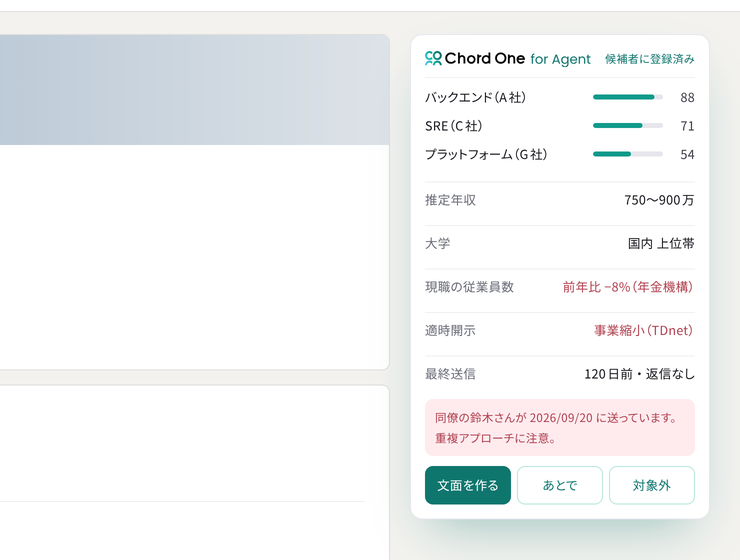Select the SRE(C社) job row label
Screen dimensions: 740x560
(454, 126)
